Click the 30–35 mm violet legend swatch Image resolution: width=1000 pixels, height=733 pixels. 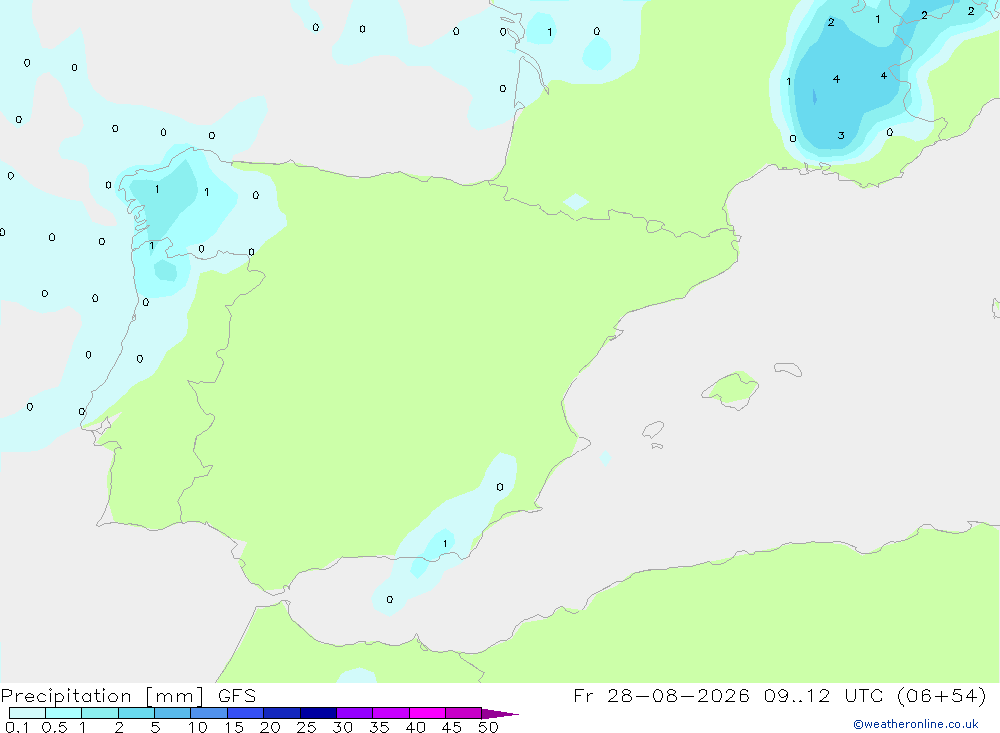pos(355,713)
